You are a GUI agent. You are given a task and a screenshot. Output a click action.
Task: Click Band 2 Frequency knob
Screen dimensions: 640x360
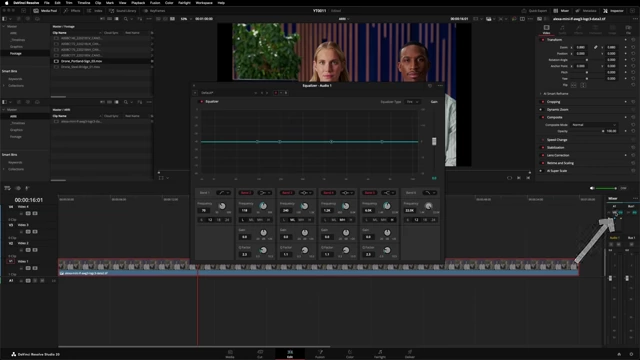coord(263,206)
